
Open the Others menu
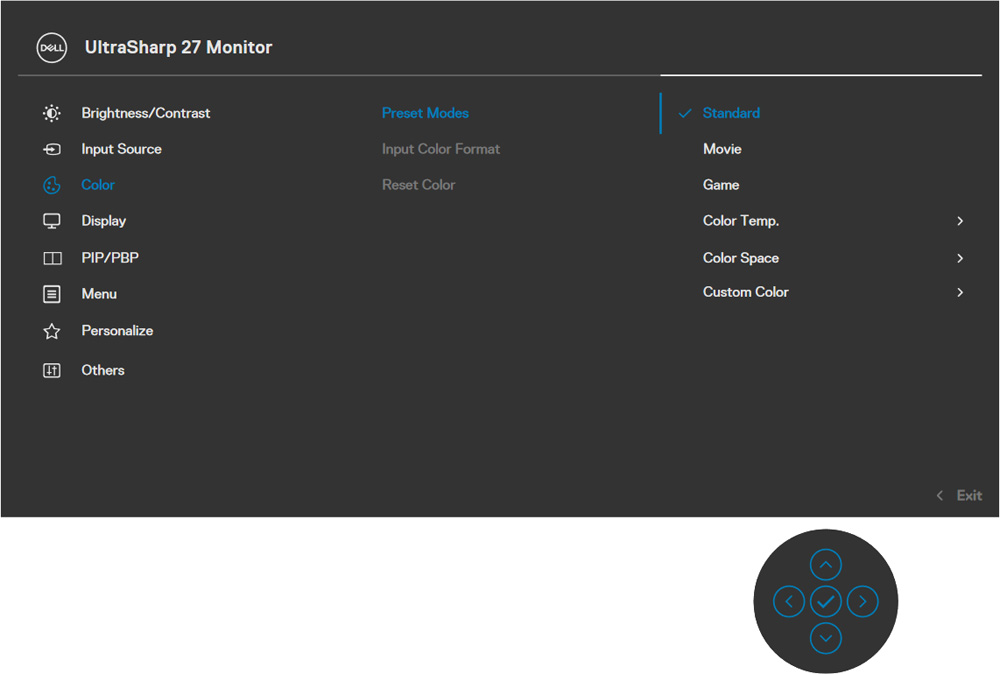pyautogui.click(x=103, y=370)
